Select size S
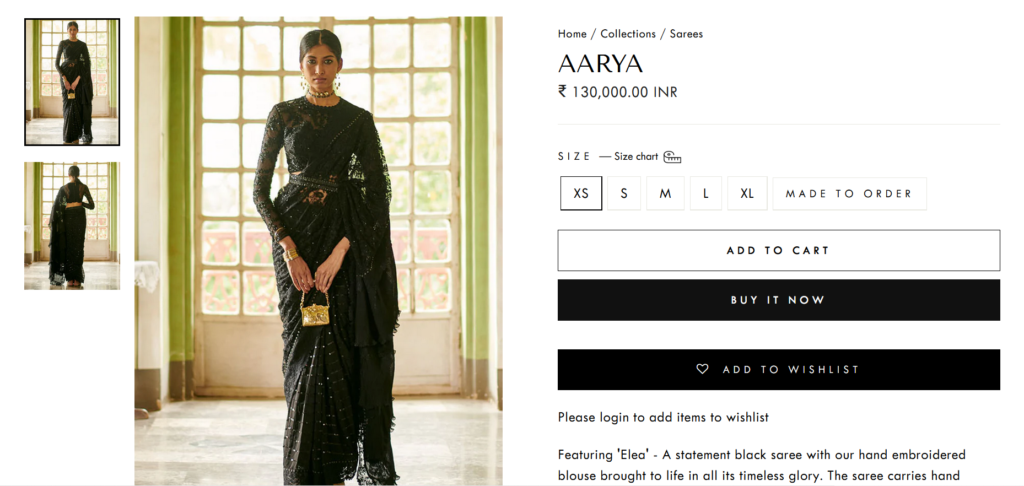This screenshot has width=1024, height=486. tap(624, 193)
